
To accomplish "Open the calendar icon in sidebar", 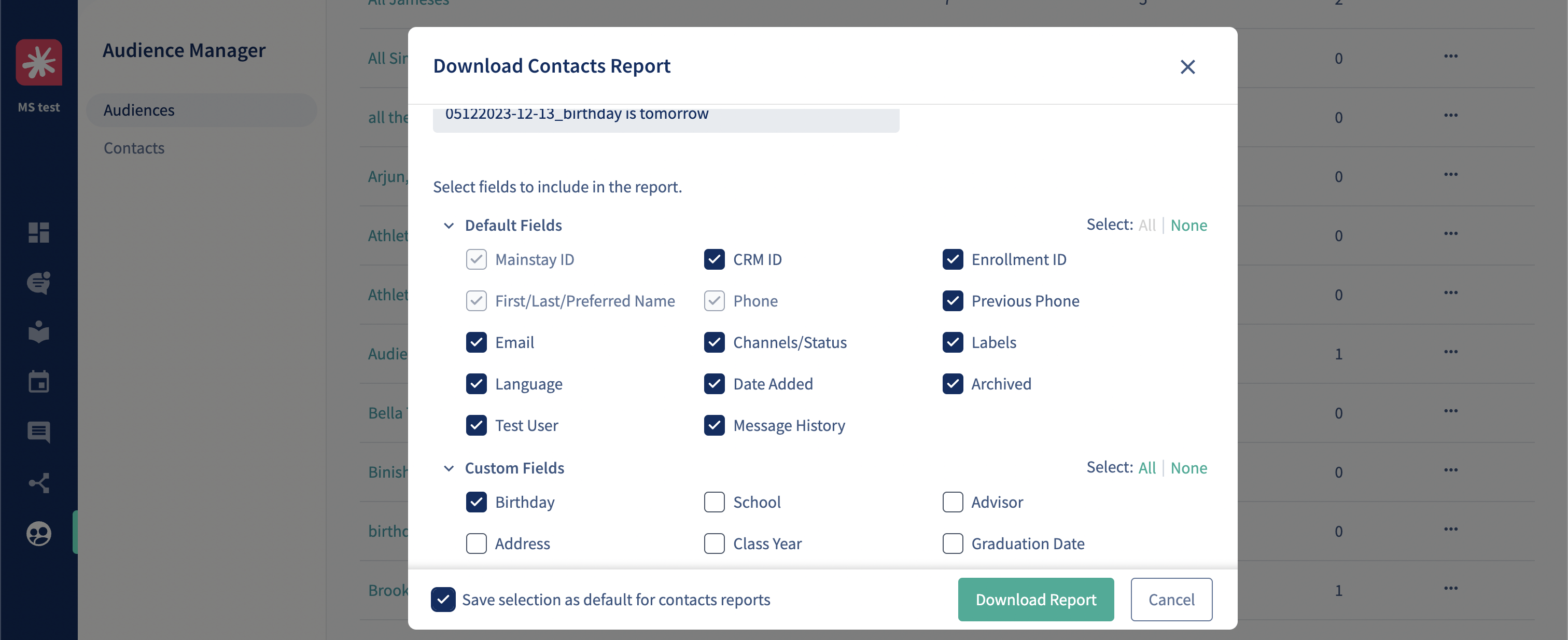I will [39, 382].
